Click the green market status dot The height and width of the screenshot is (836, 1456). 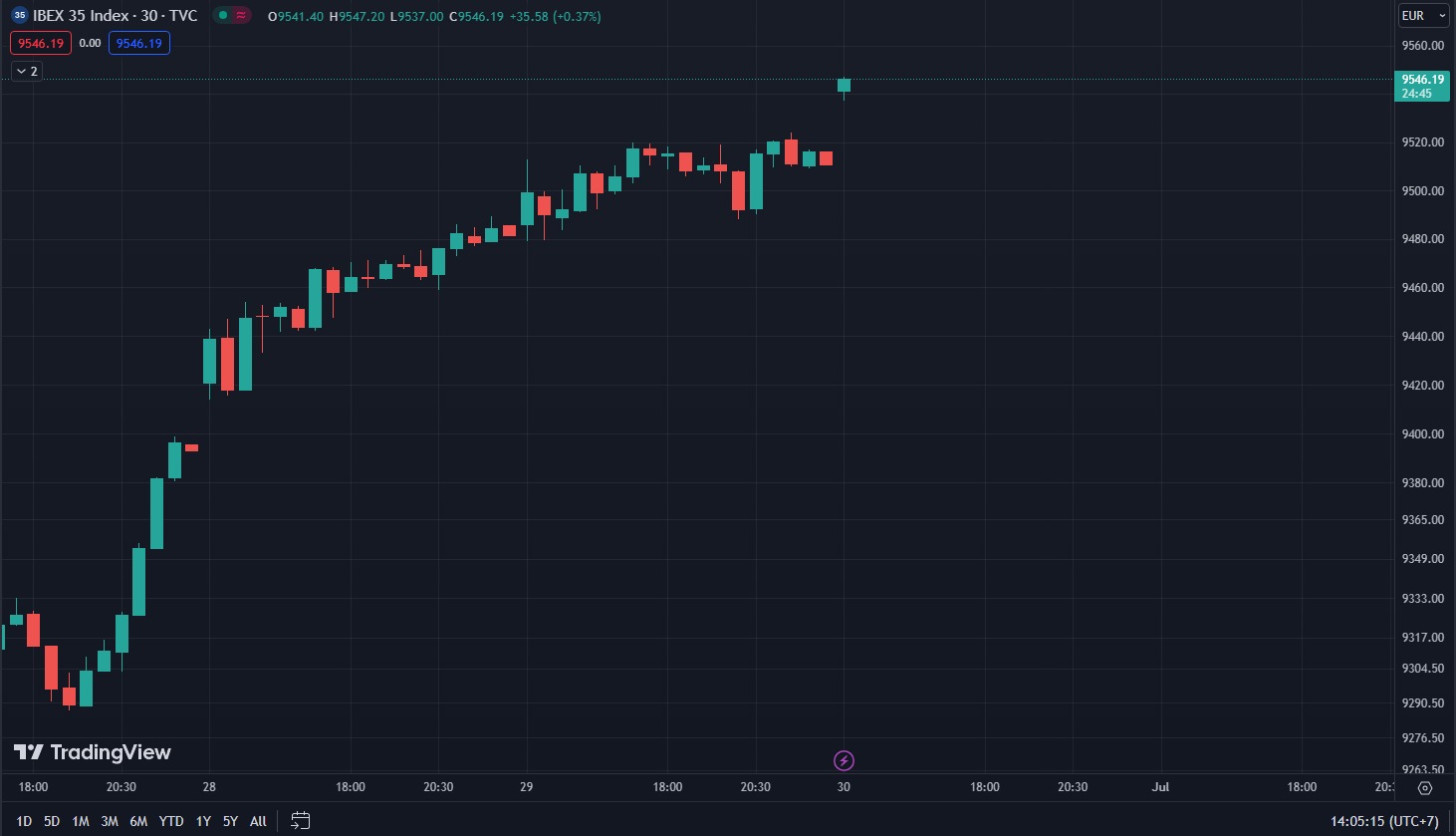(223, 16)
